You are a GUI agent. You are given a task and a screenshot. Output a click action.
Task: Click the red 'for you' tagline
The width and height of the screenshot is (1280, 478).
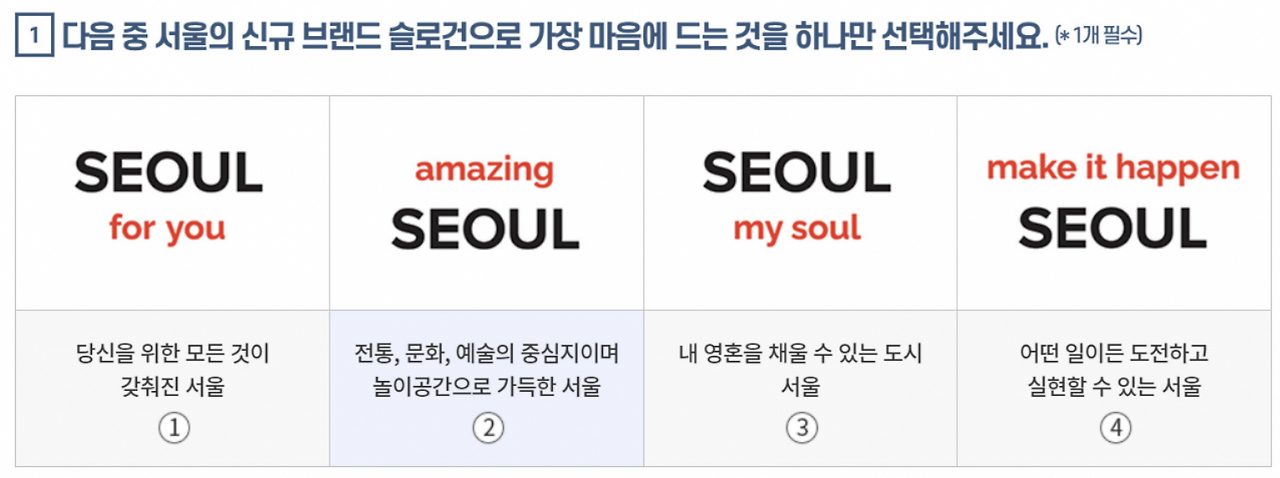pos(168,229)
